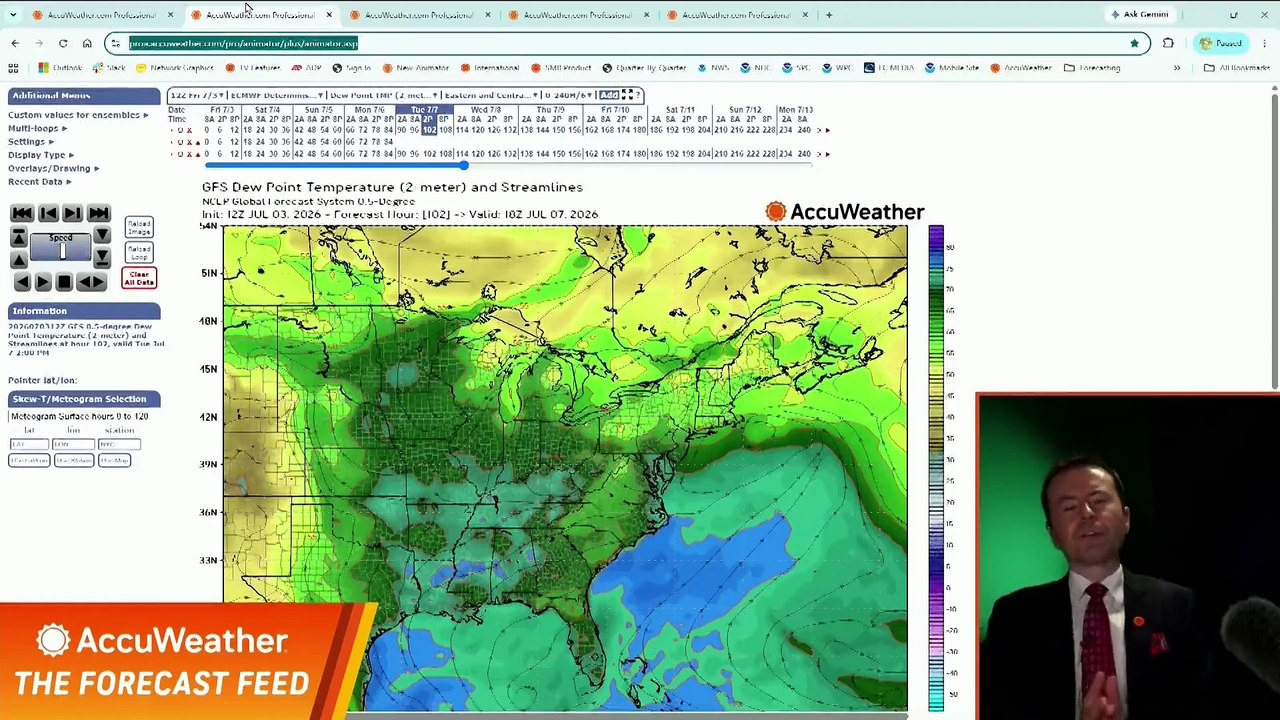Stop the animation with the square button
This screenshot has height=720, width=1280.
[64, 282]
